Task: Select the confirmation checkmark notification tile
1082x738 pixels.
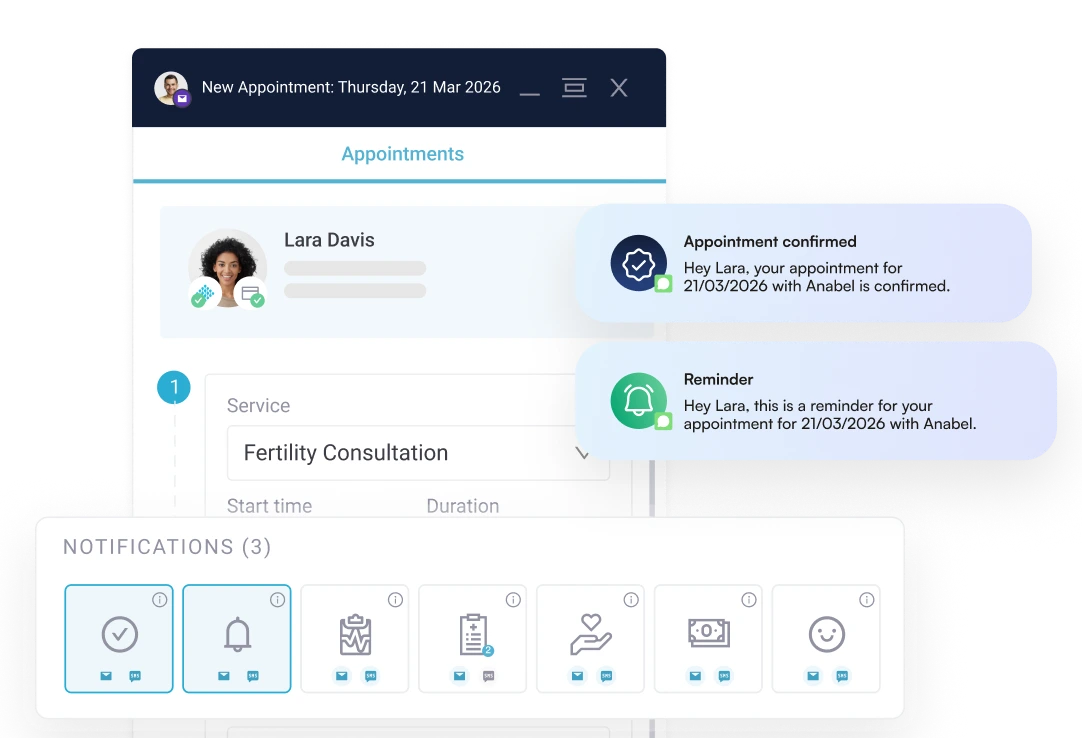Action: [119, 634]
